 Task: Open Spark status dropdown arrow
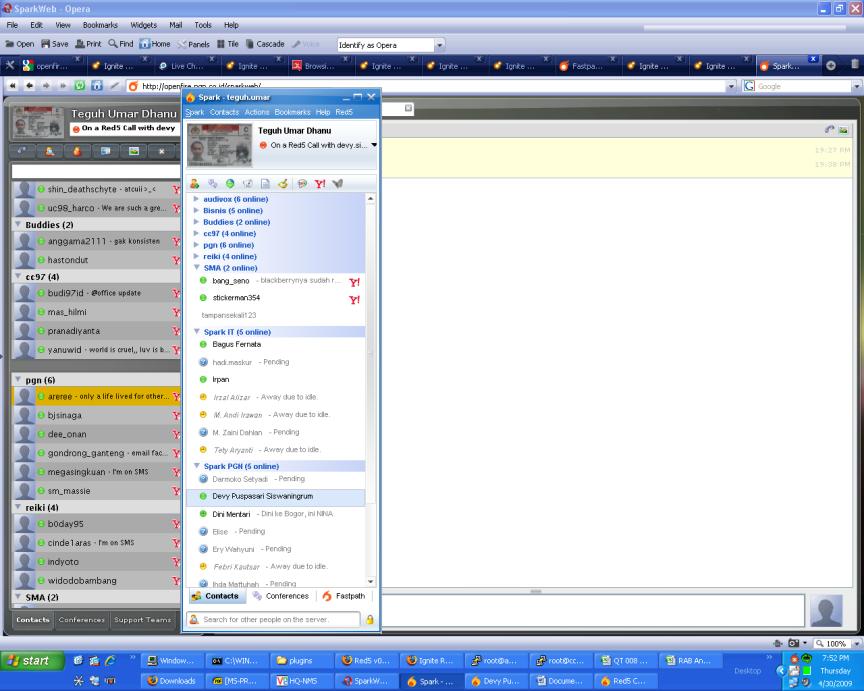pyautogui.click(x=374, y=145)
